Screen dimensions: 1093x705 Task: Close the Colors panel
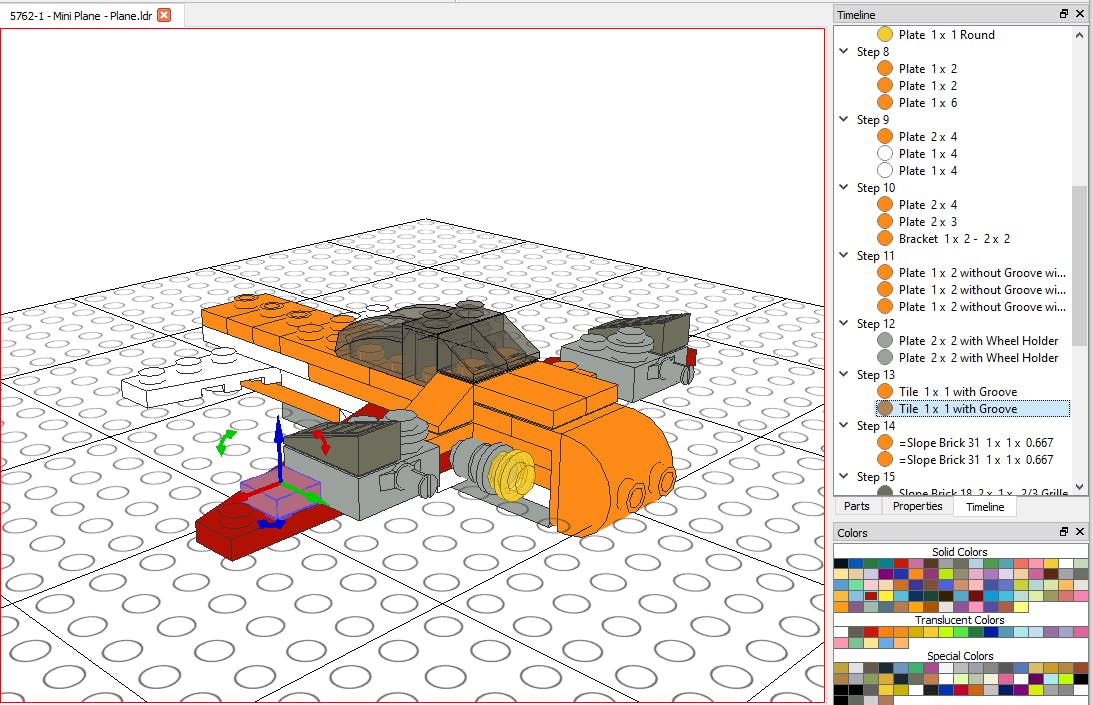click(1080, 532)
